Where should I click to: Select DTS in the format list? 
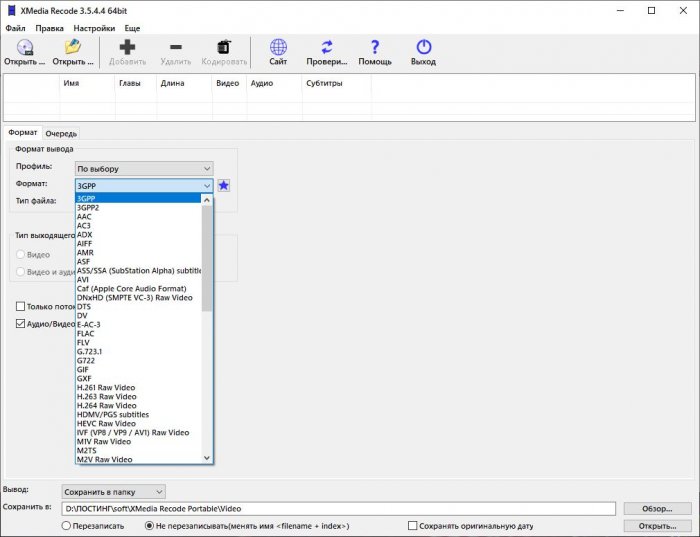click(x=138, y=307)
